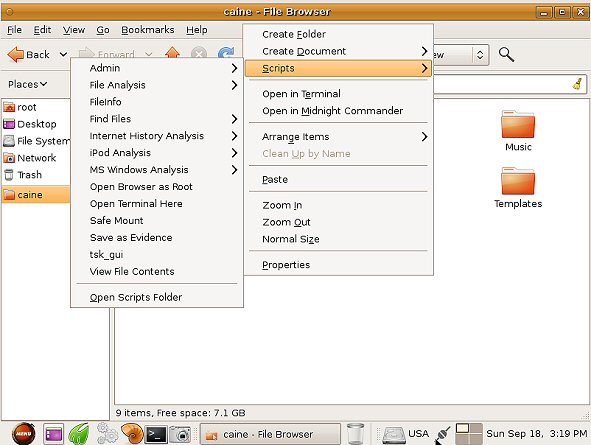
Task: Open the View menu
Action: click(74, 30)
